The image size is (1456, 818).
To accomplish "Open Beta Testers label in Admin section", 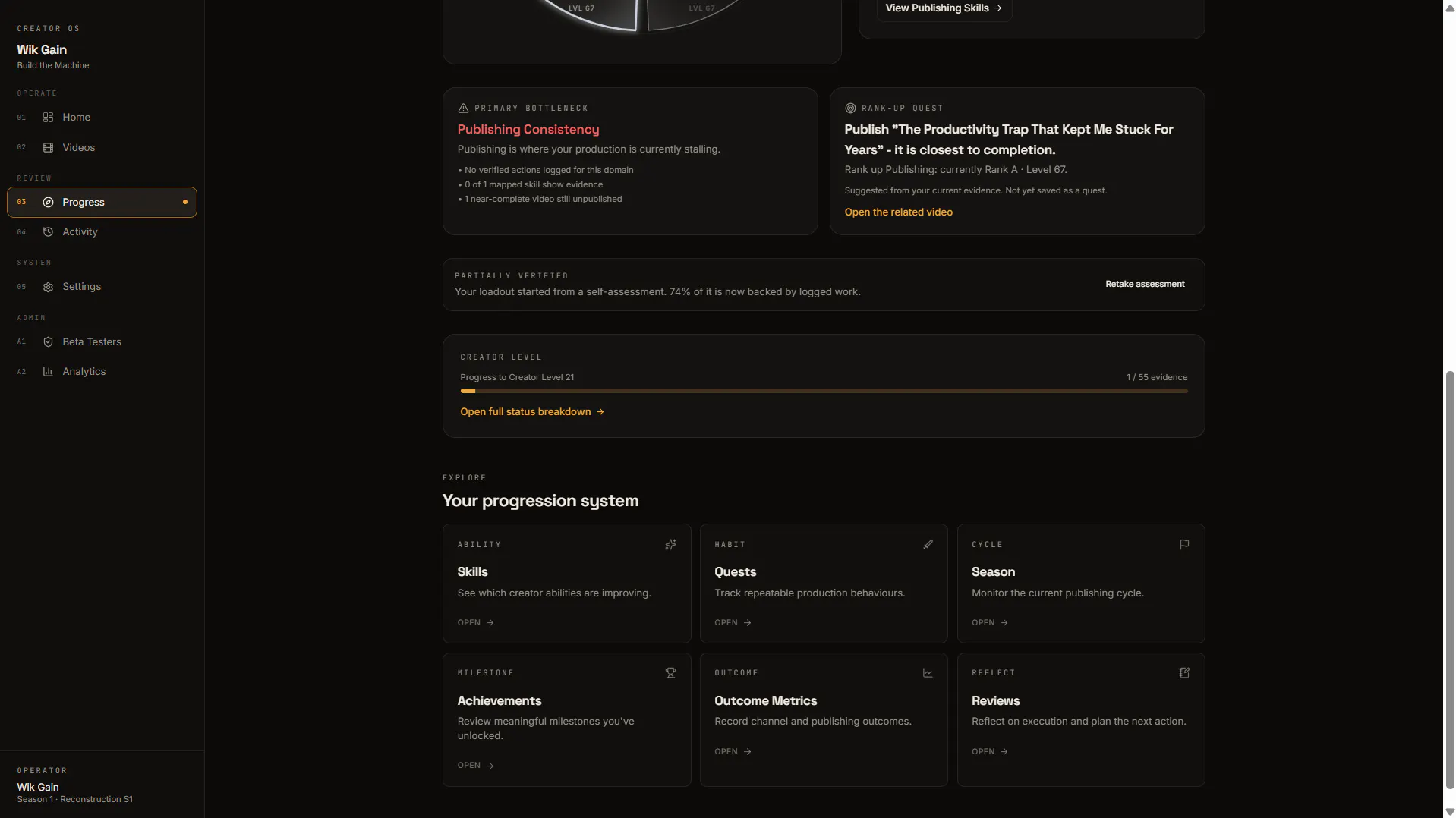I will tap(92, 342).
